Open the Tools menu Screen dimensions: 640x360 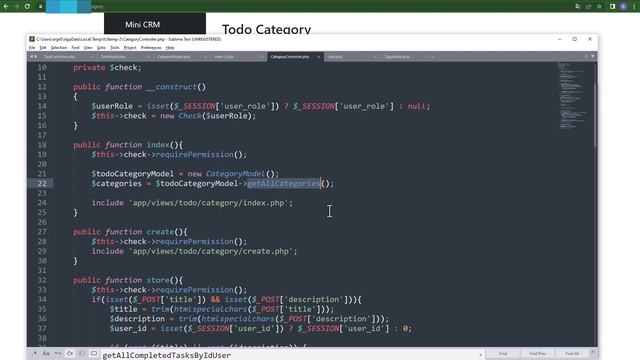tap(115, 48)
